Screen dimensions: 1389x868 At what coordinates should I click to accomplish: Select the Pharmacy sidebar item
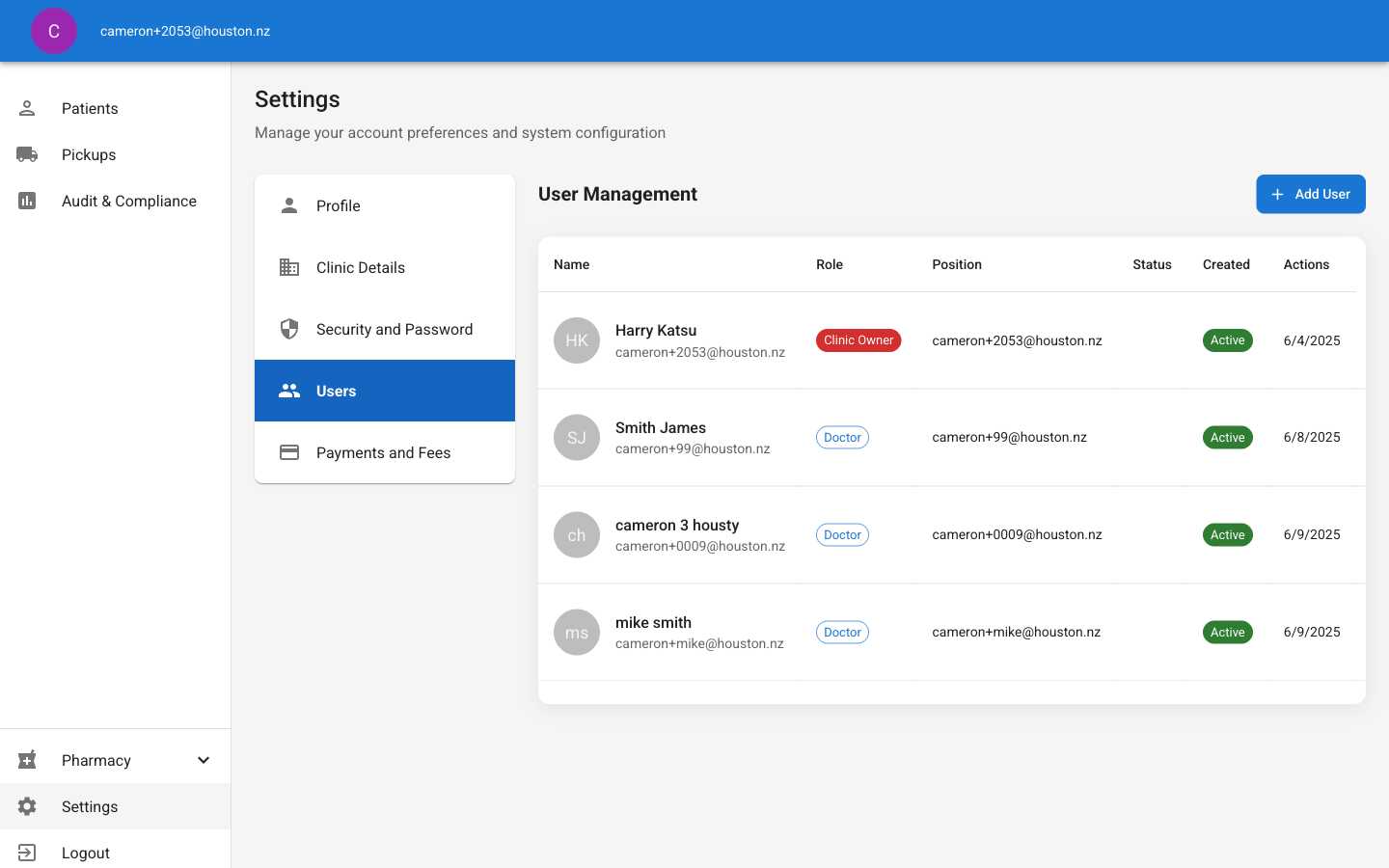pos(116,760)
